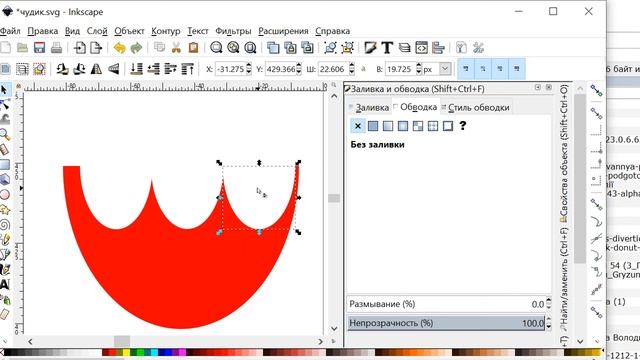Open the Объект menu
The height and width of the screenshot is (360, 640).
[129, 31]
